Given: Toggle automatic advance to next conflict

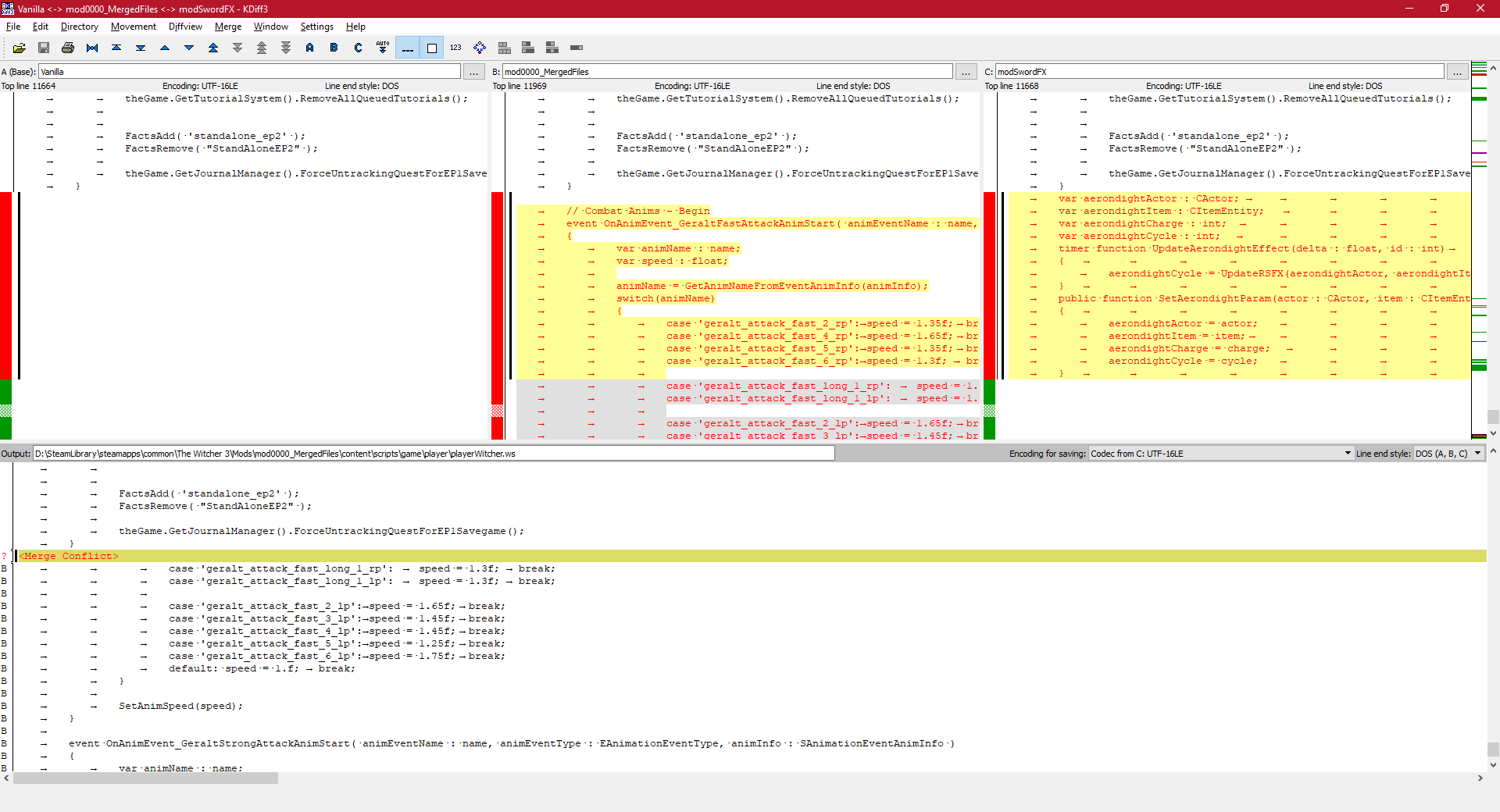Looking at the screenshot, I should pyautogui.click(x=383, y=48).
